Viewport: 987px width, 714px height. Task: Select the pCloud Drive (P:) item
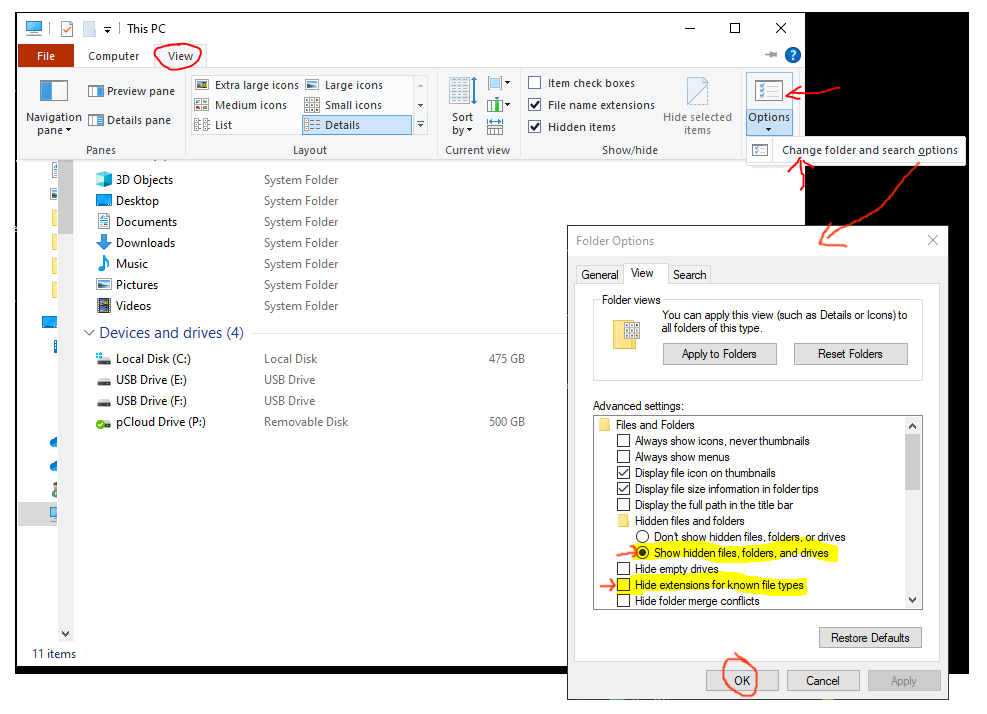click(160, 422)
